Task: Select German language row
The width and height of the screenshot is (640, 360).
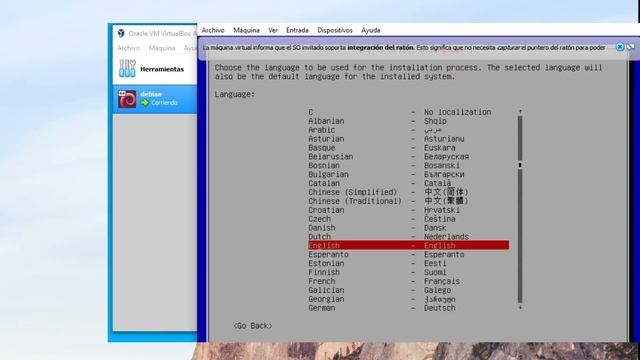Action: pyautogui.click(x=409, y=308)
